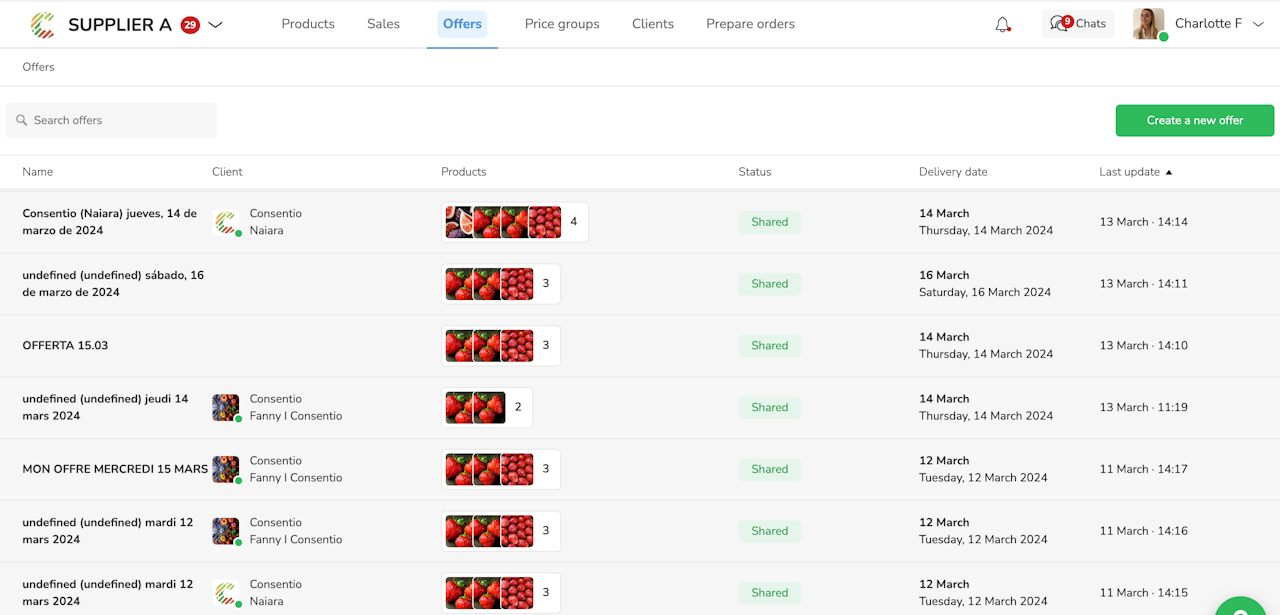Open the Prepare orders tab
Viewport: 1280px width, 615px height.
click(750, 24)
